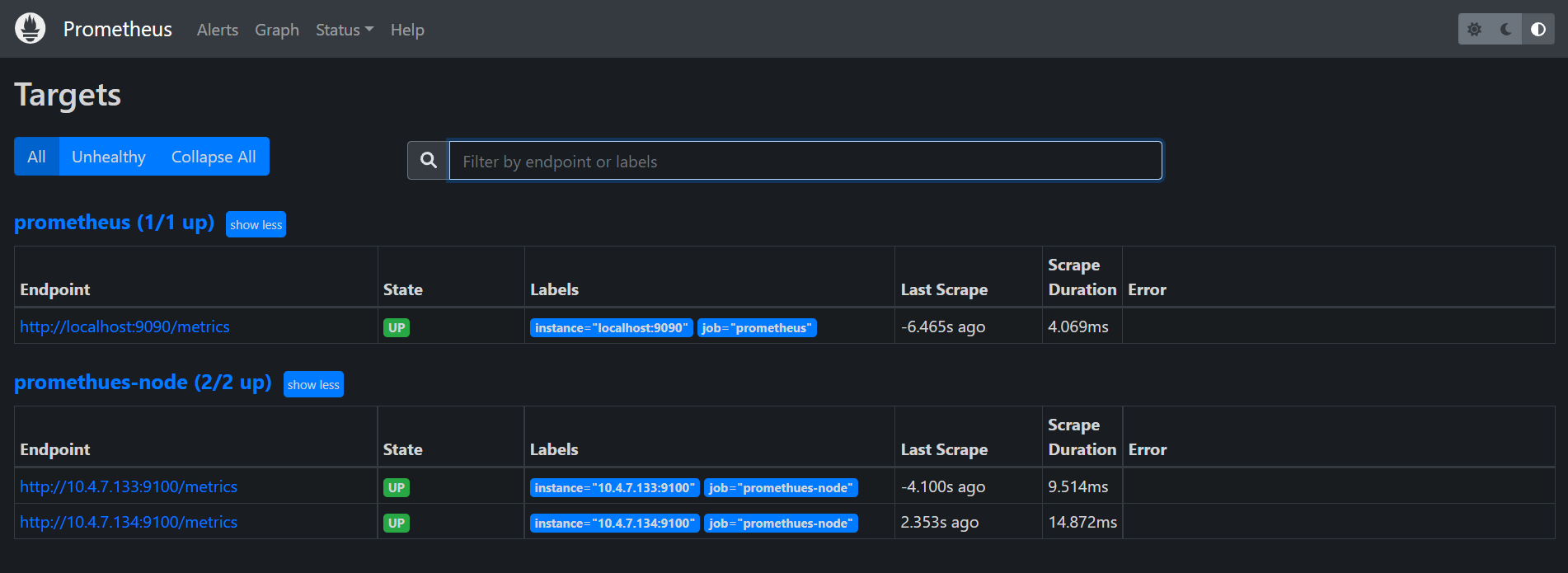Click instance="10.4.7.134:9100" label badge
This screenshot has height=573, width=1568.
pos(615,523)
